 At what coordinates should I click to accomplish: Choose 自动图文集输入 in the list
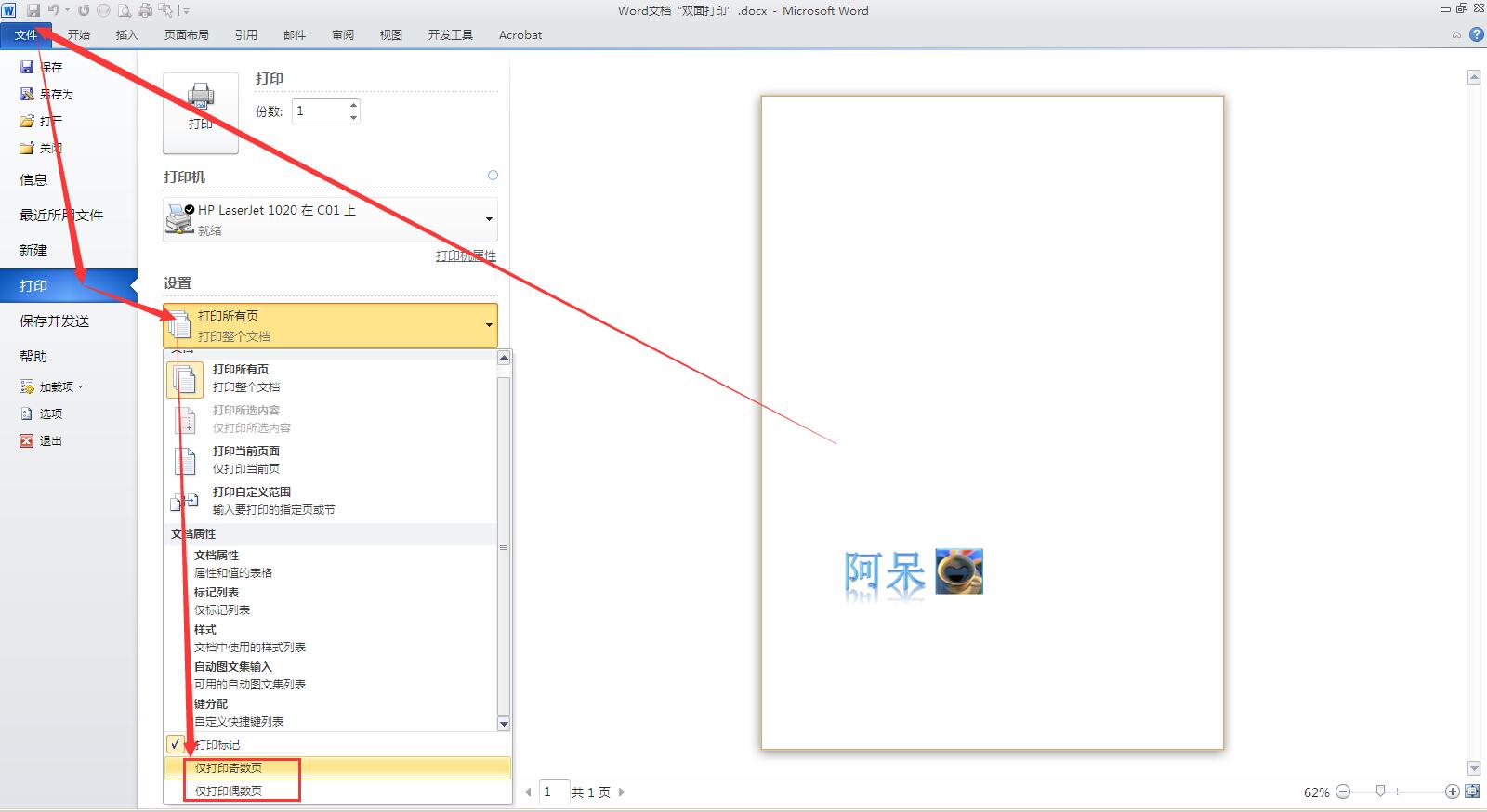click(330, 675)
